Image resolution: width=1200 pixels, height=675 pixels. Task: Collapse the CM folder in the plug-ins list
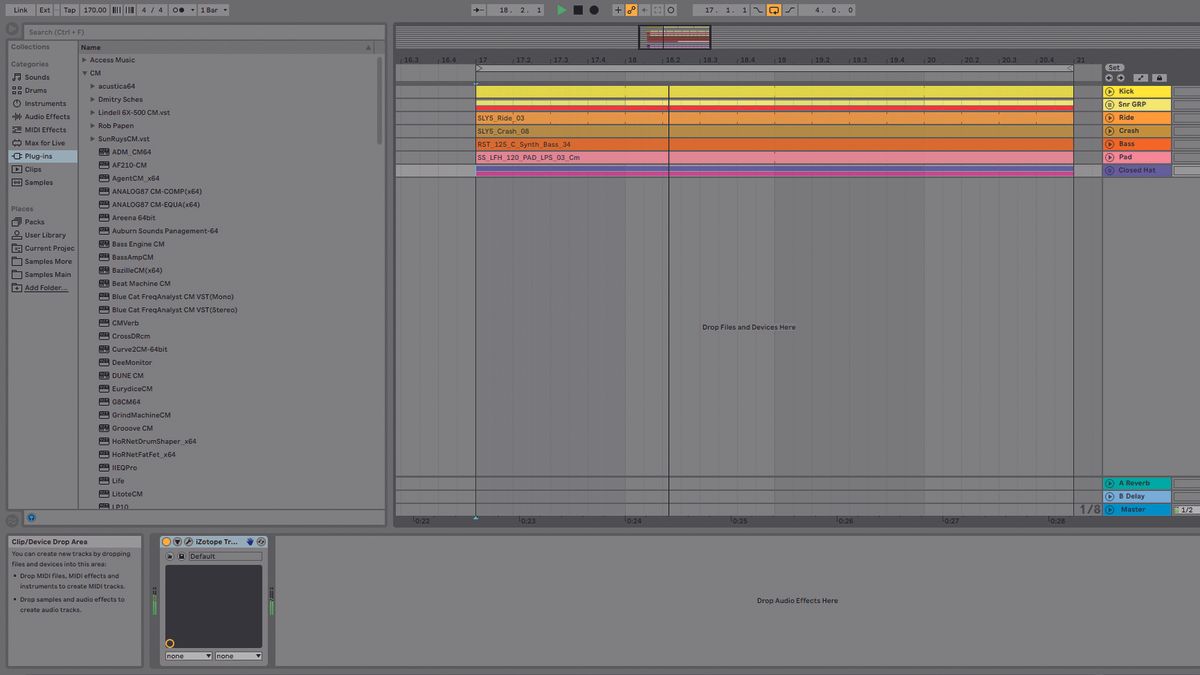point(85,72)
